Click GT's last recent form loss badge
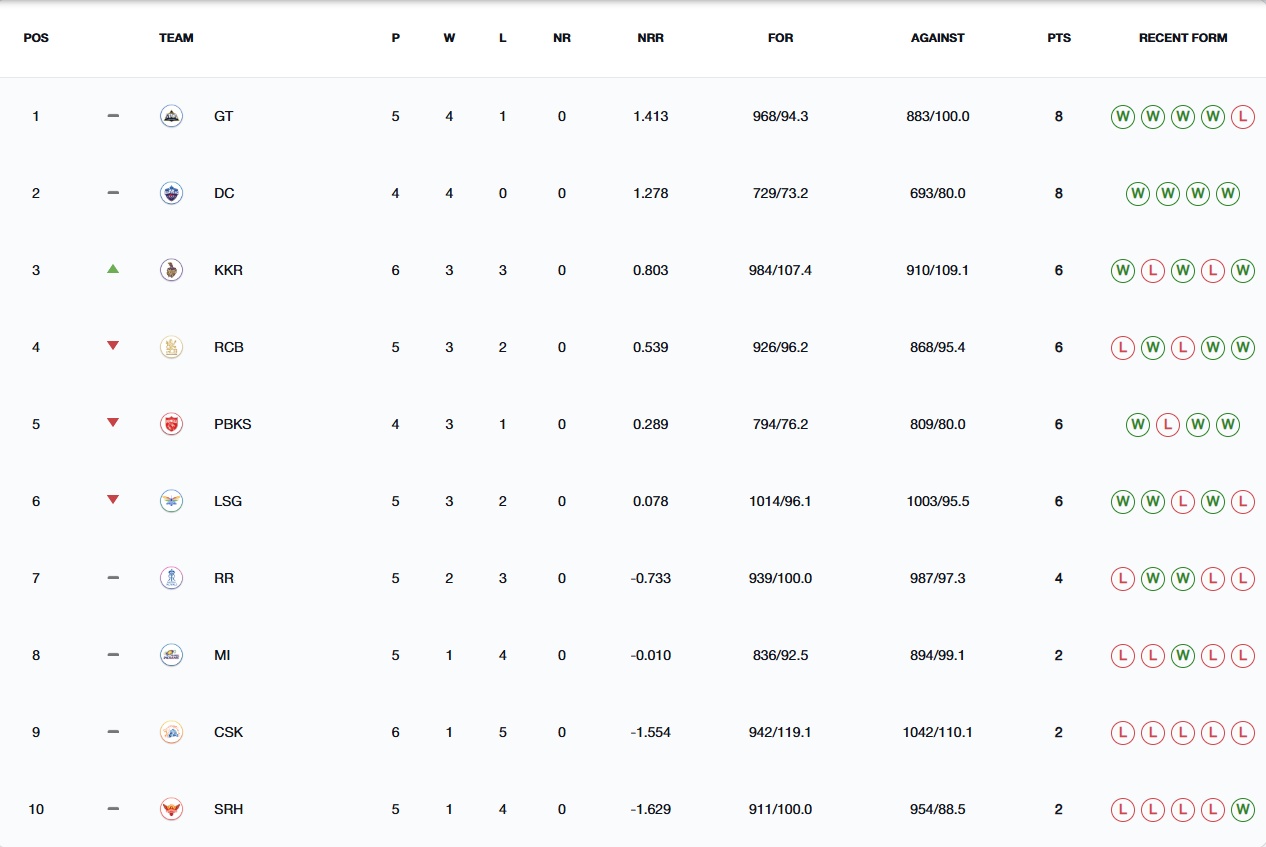The image size is (1266, 847). 1243,116
